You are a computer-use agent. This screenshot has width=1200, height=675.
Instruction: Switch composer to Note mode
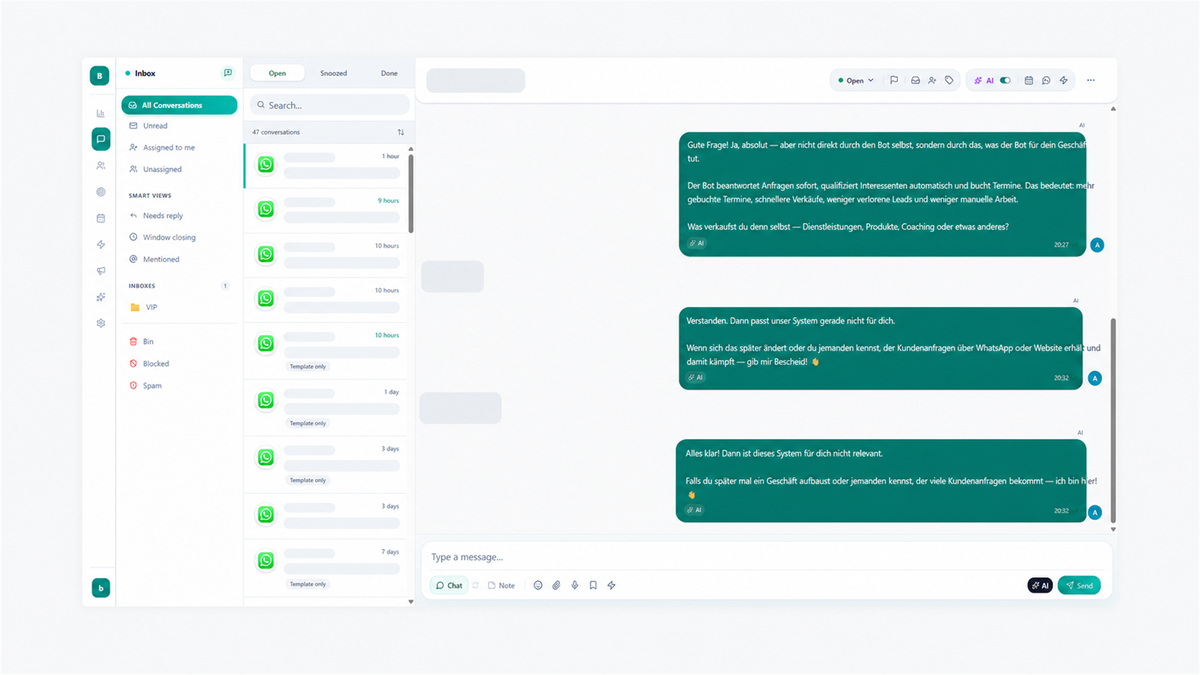(501, 585)
